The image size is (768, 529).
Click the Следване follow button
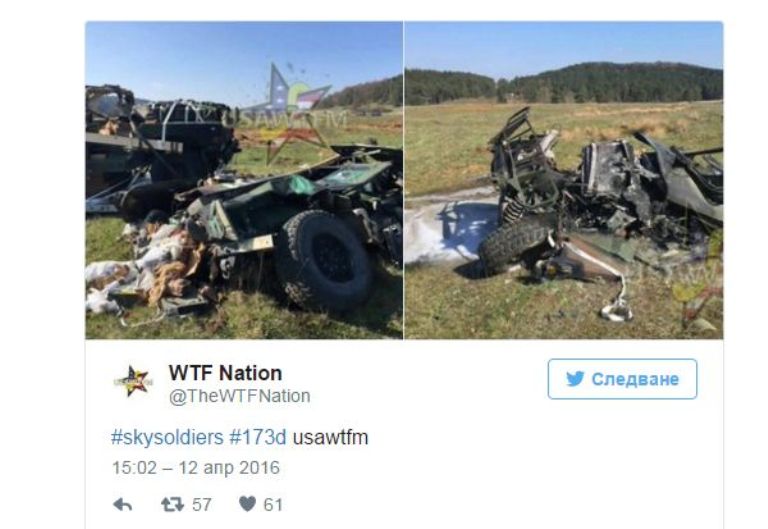pyautogui.click(x=622, y=379)
